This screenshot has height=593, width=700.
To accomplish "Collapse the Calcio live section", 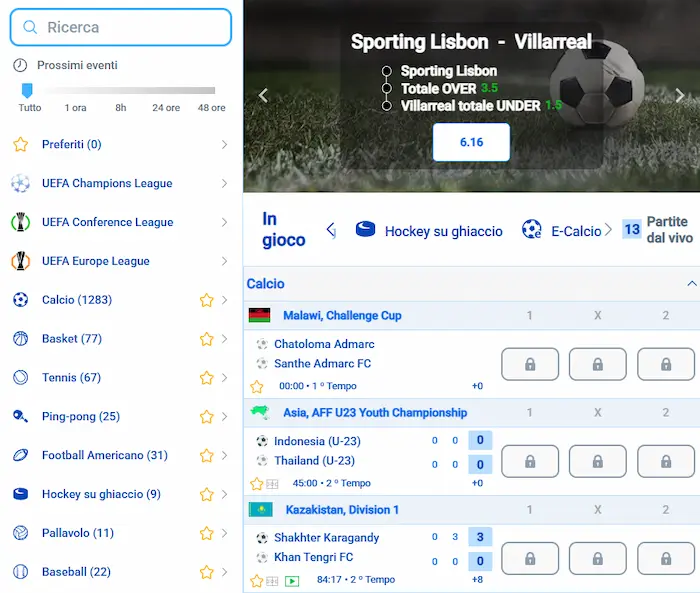I will (x=692, y=284).
